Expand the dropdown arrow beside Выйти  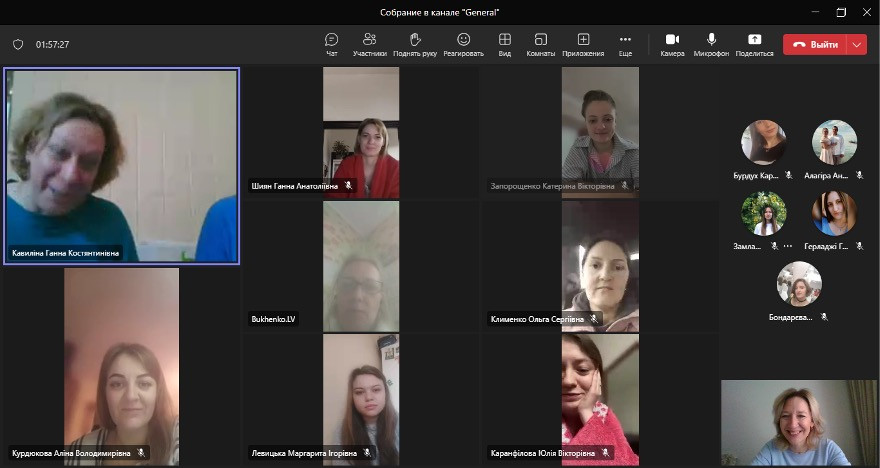pos(856,44)
